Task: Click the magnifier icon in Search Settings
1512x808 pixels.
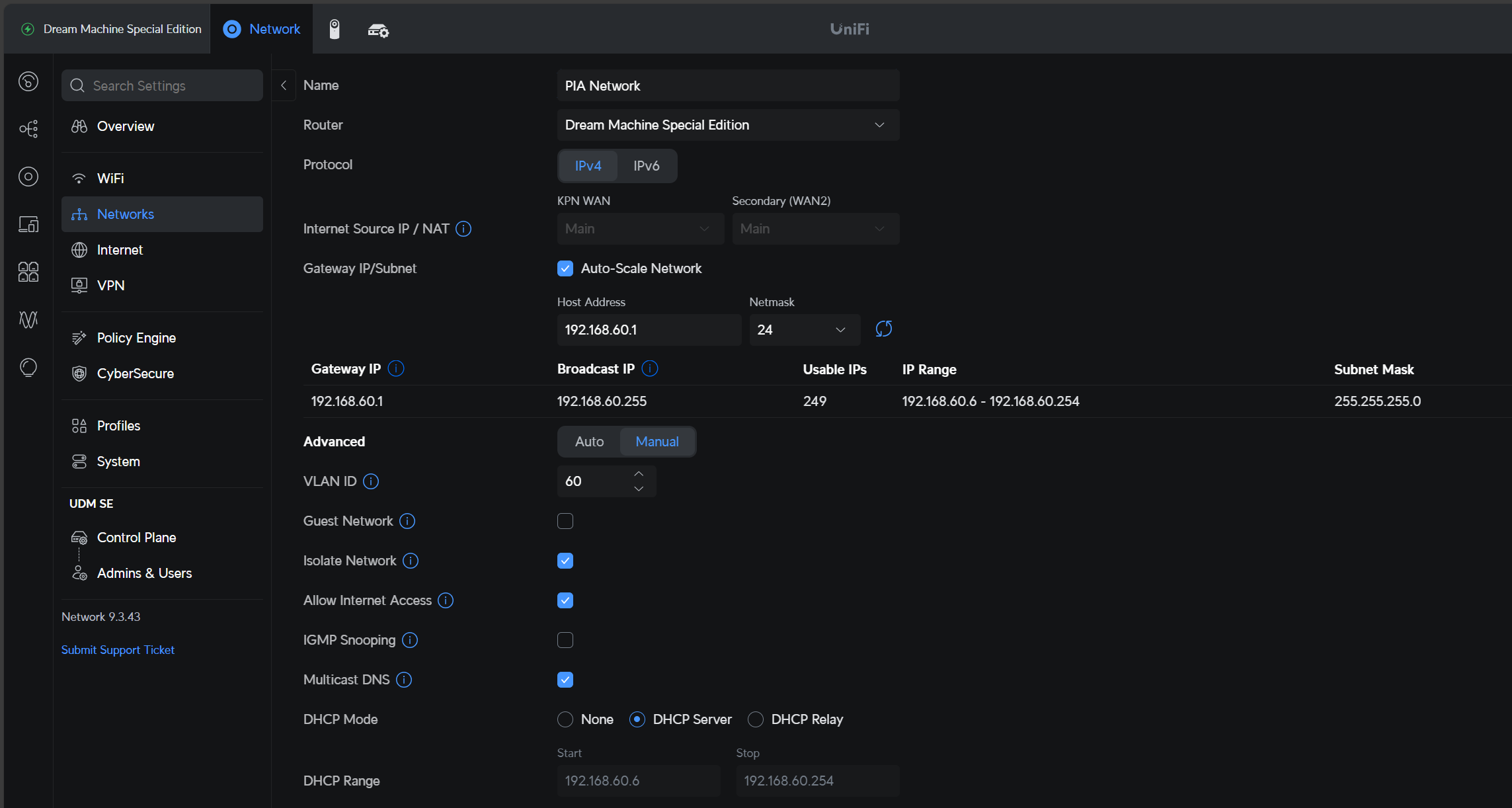Action: [77, 85]
